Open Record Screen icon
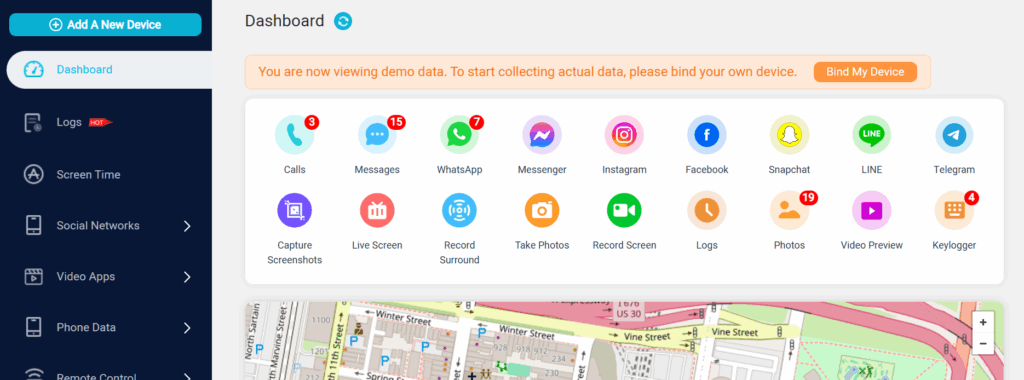The image size is (1024, 380). click(x=624, y=210)
